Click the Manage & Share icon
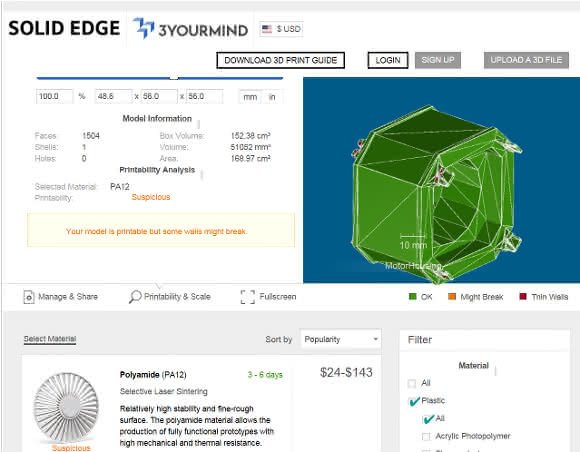This screenshot has width=580, height=452. (29, 297)
